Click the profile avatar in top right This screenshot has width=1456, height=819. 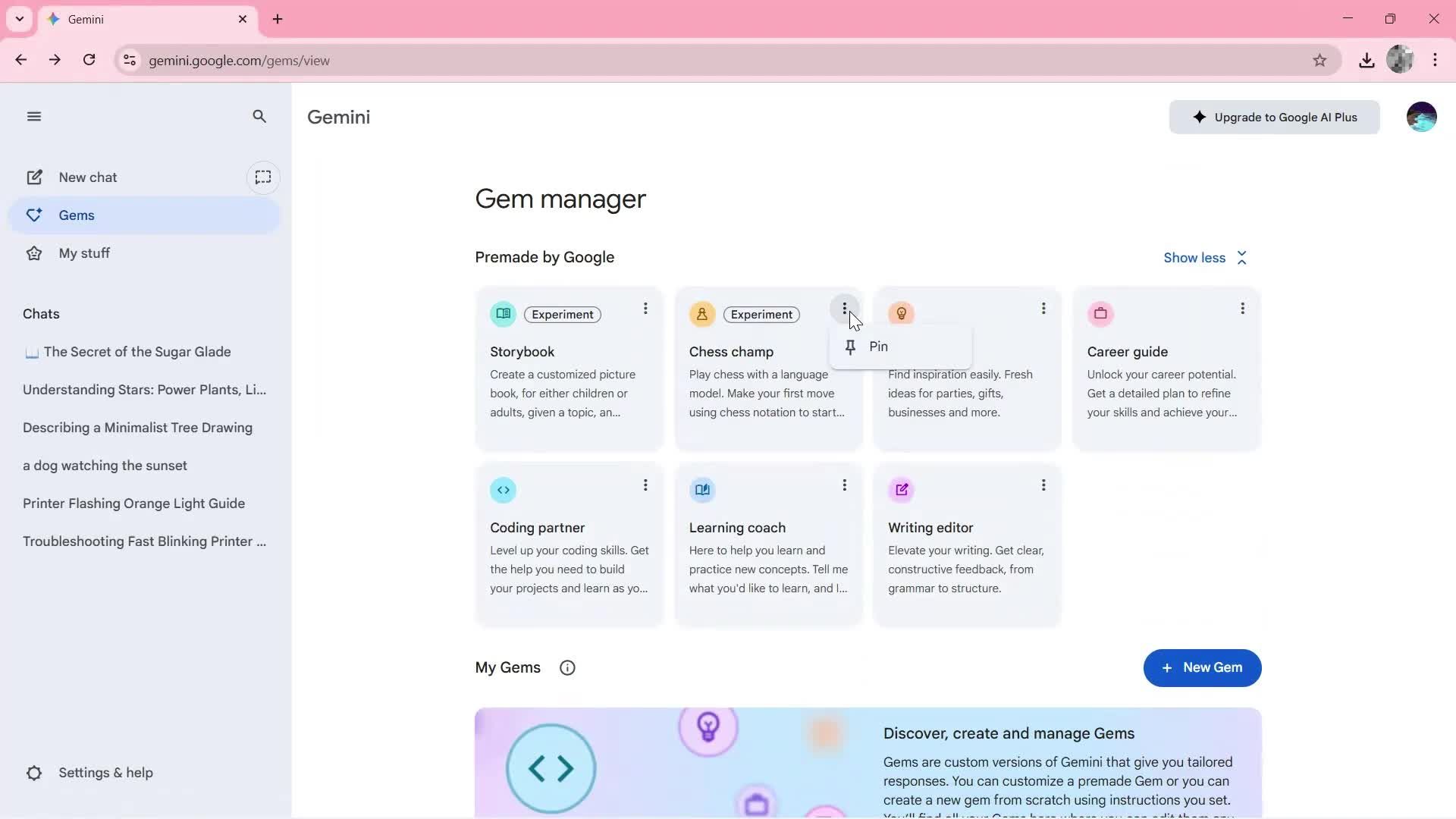[1422, 116]
